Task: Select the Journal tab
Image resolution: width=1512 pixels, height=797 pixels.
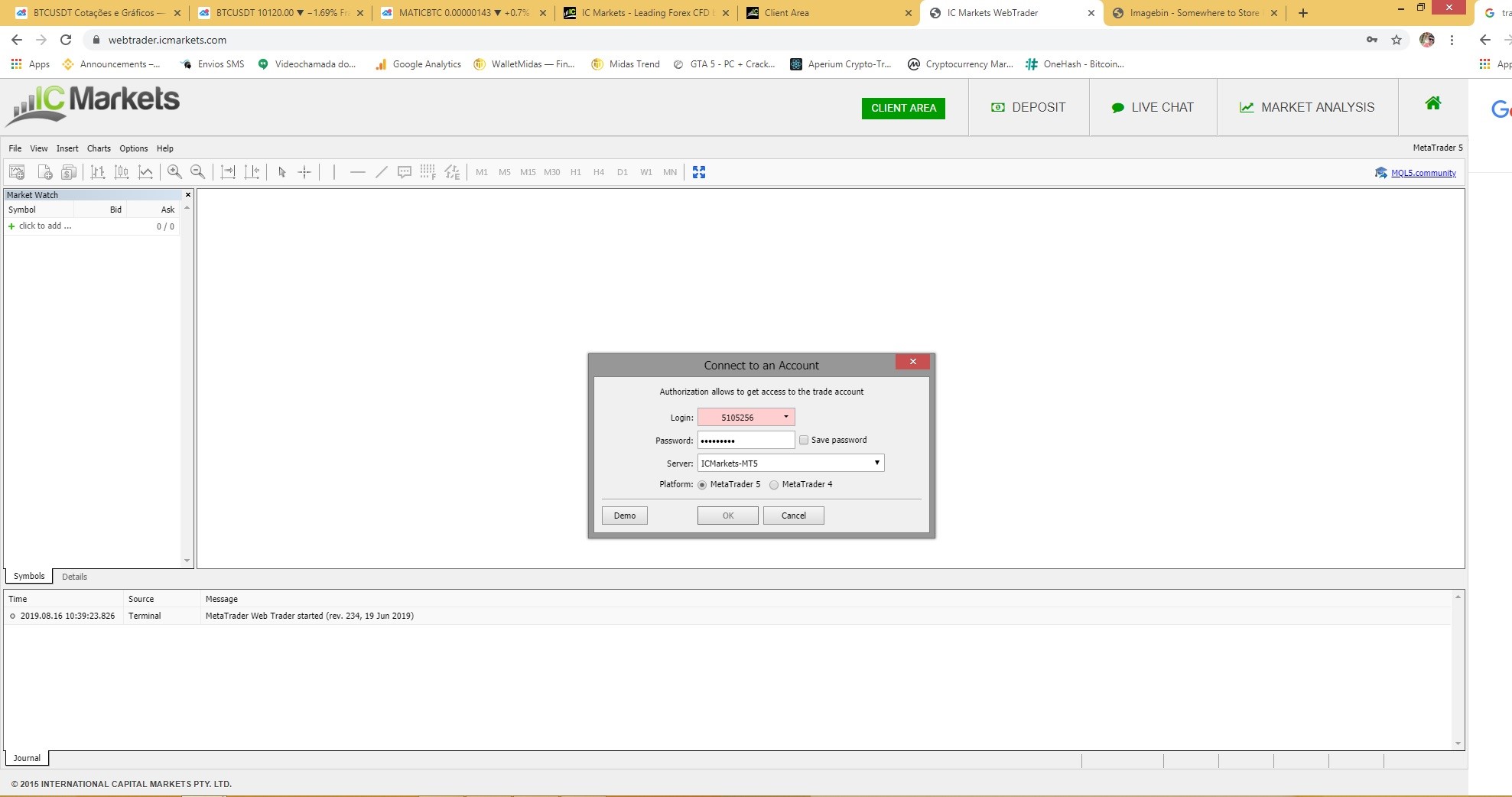Action: pyautogui.click(x=27, y=758)
